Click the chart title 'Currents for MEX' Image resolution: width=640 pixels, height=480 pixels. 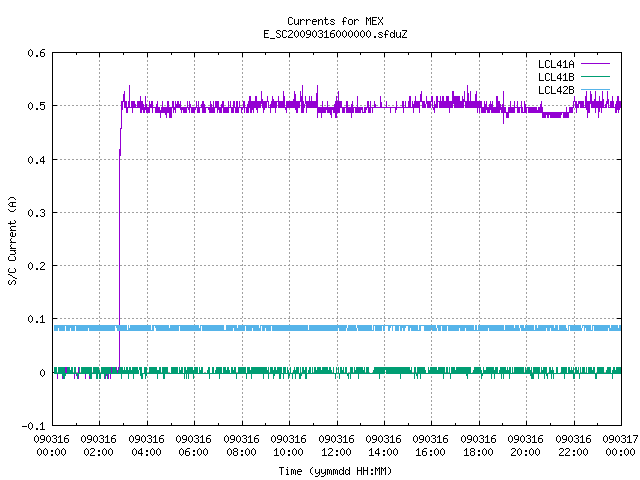click(x=335, y=21)
